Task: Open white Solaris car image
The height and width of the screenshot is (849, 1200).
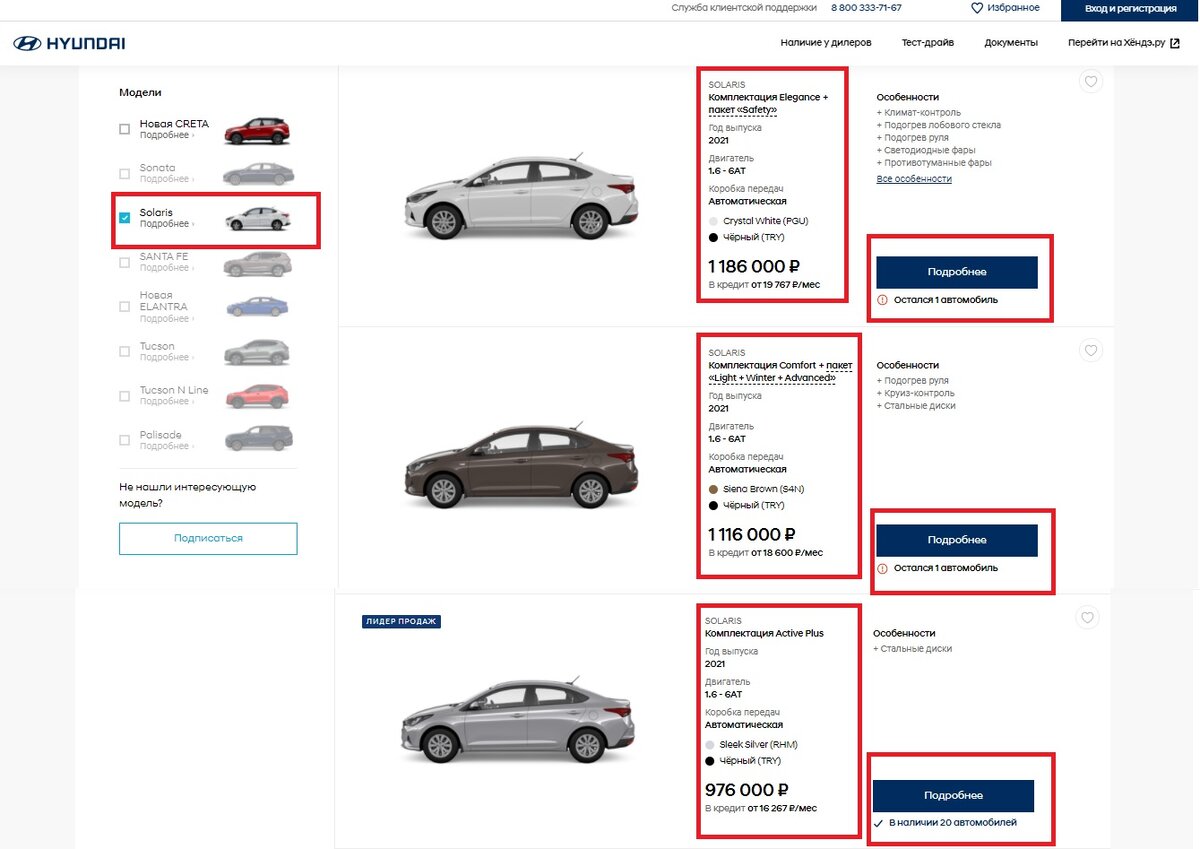Action: (521, 196)
